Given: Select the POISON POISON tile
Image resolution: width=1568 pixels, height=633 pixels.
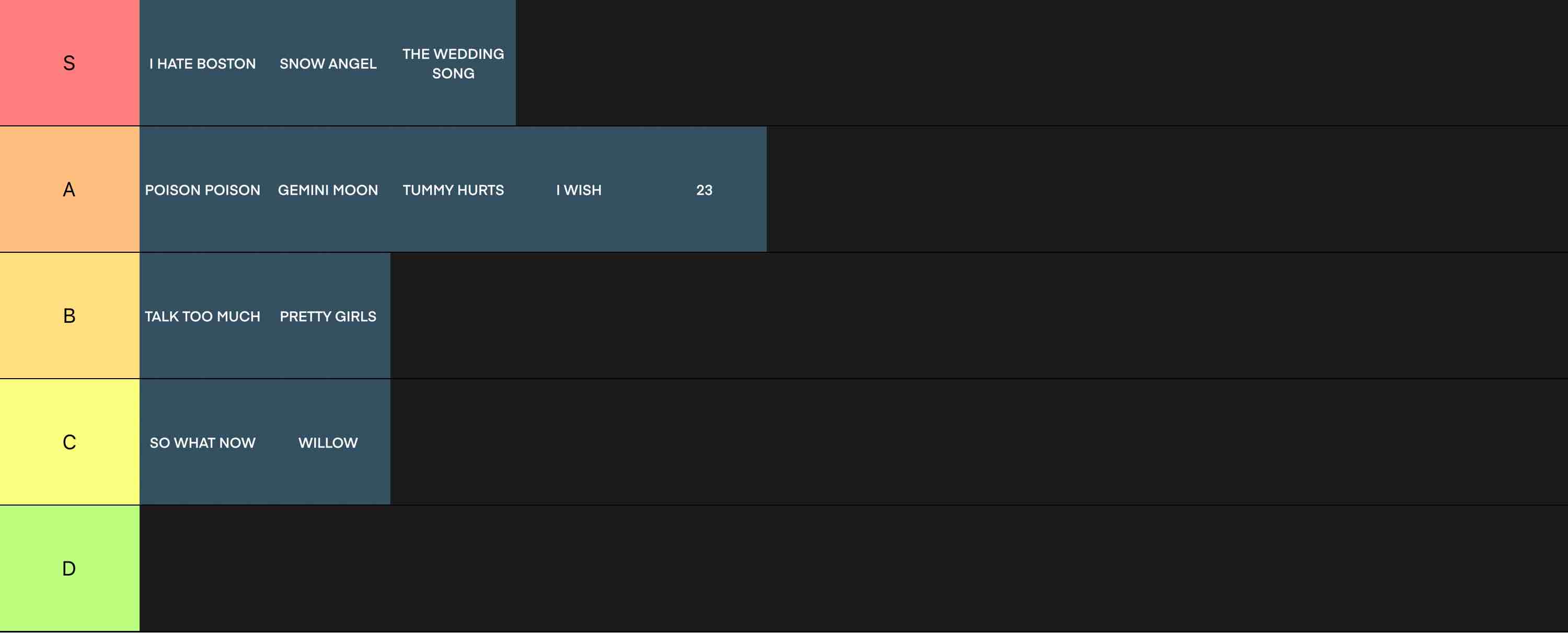Looking at the screenshot, I should [202, 189].
